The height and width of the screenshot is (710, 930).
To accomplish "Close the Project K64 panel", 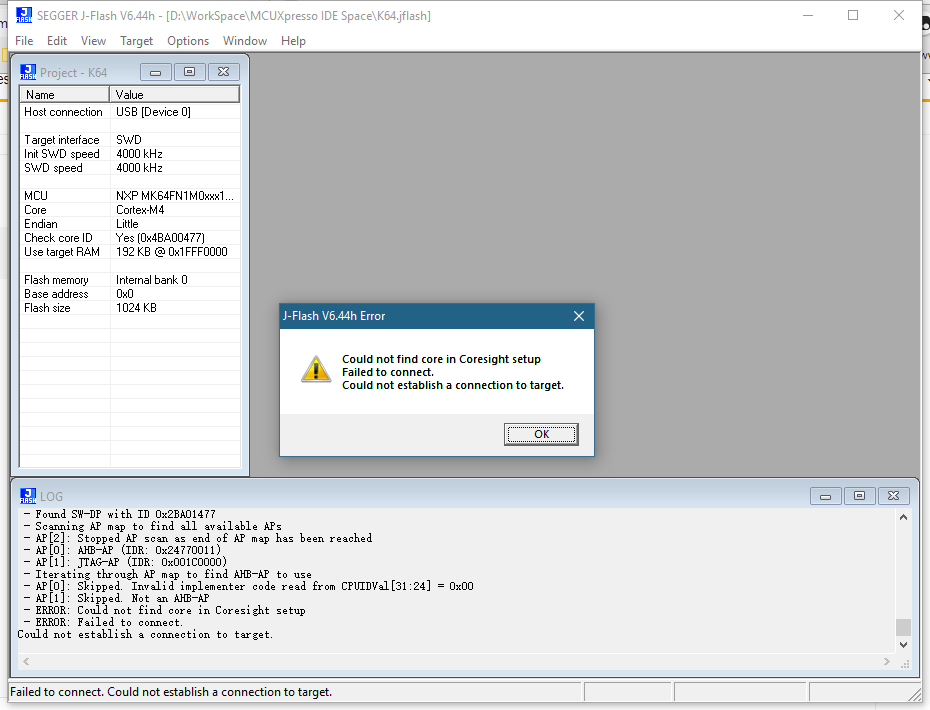I will point(224,72).
